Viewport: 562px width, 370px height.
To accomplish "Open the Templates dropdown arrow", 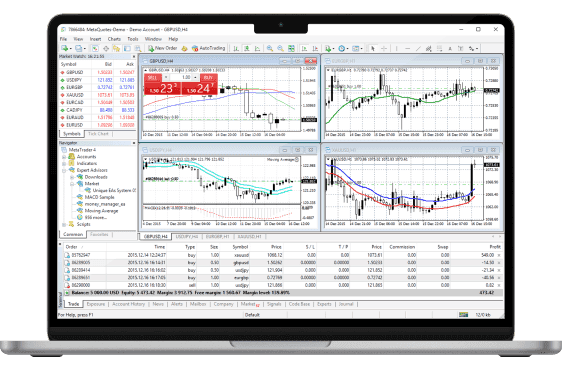I will tap(362, 48).
